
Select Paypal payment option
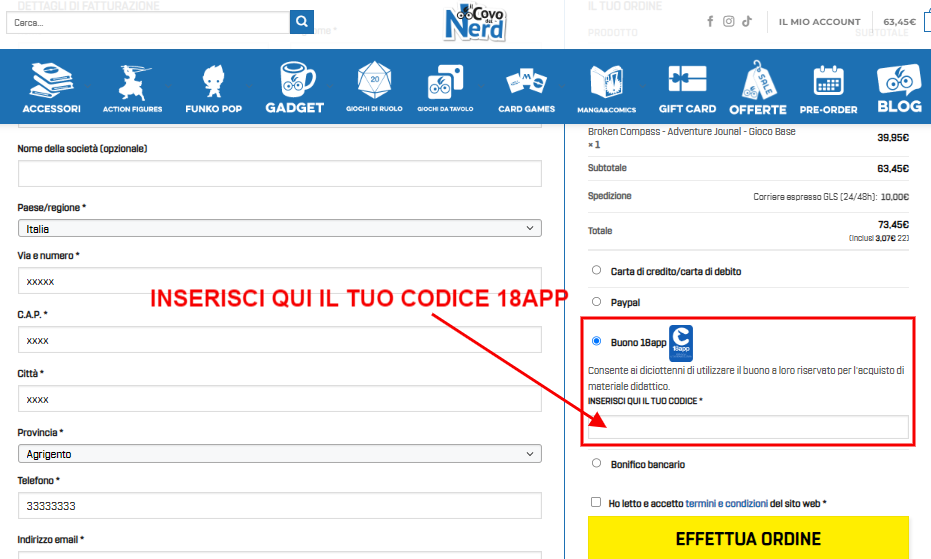[x=597, y=301]
